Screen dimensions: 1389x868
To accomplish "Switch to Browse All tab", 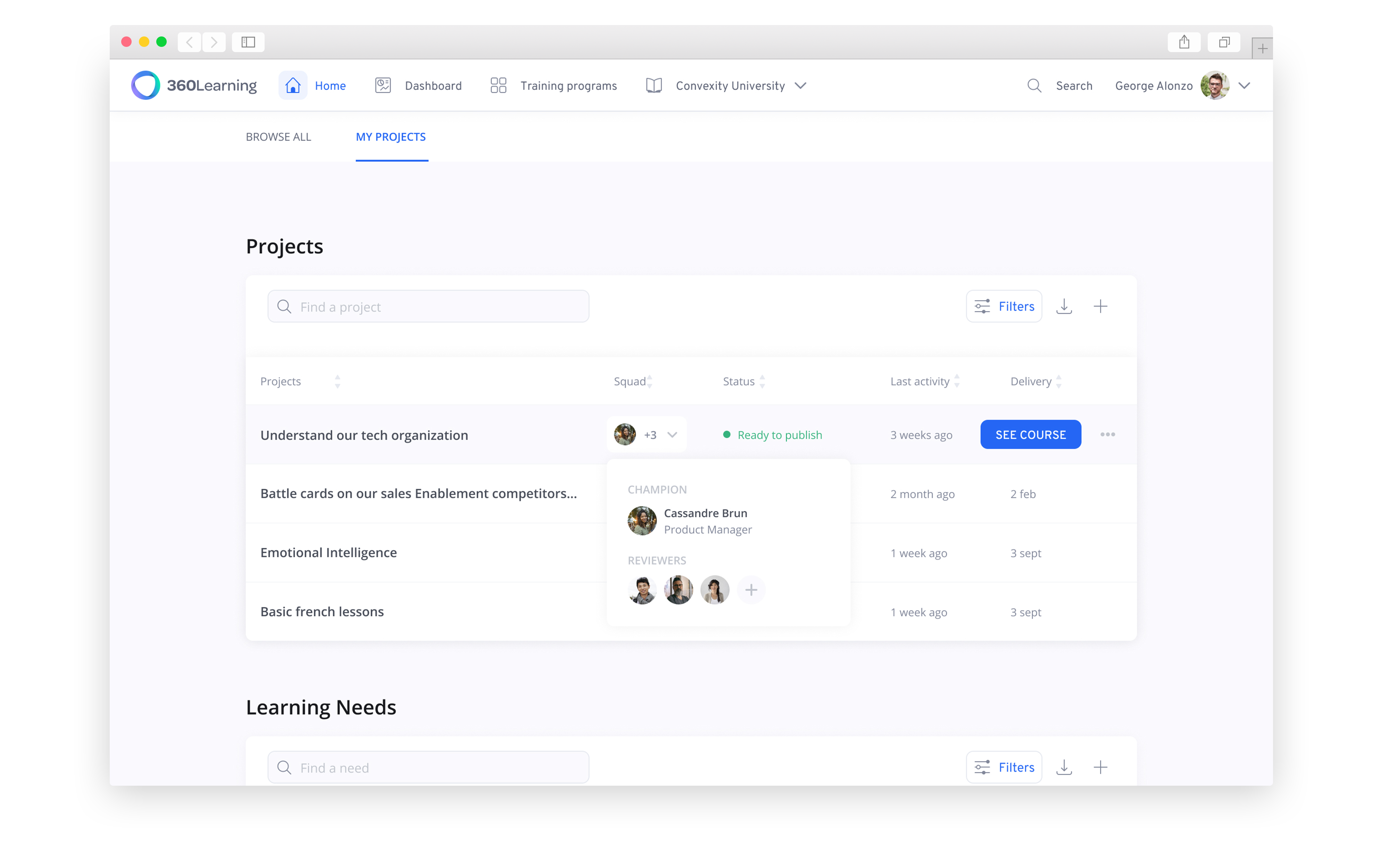I will tap(278, 137).
